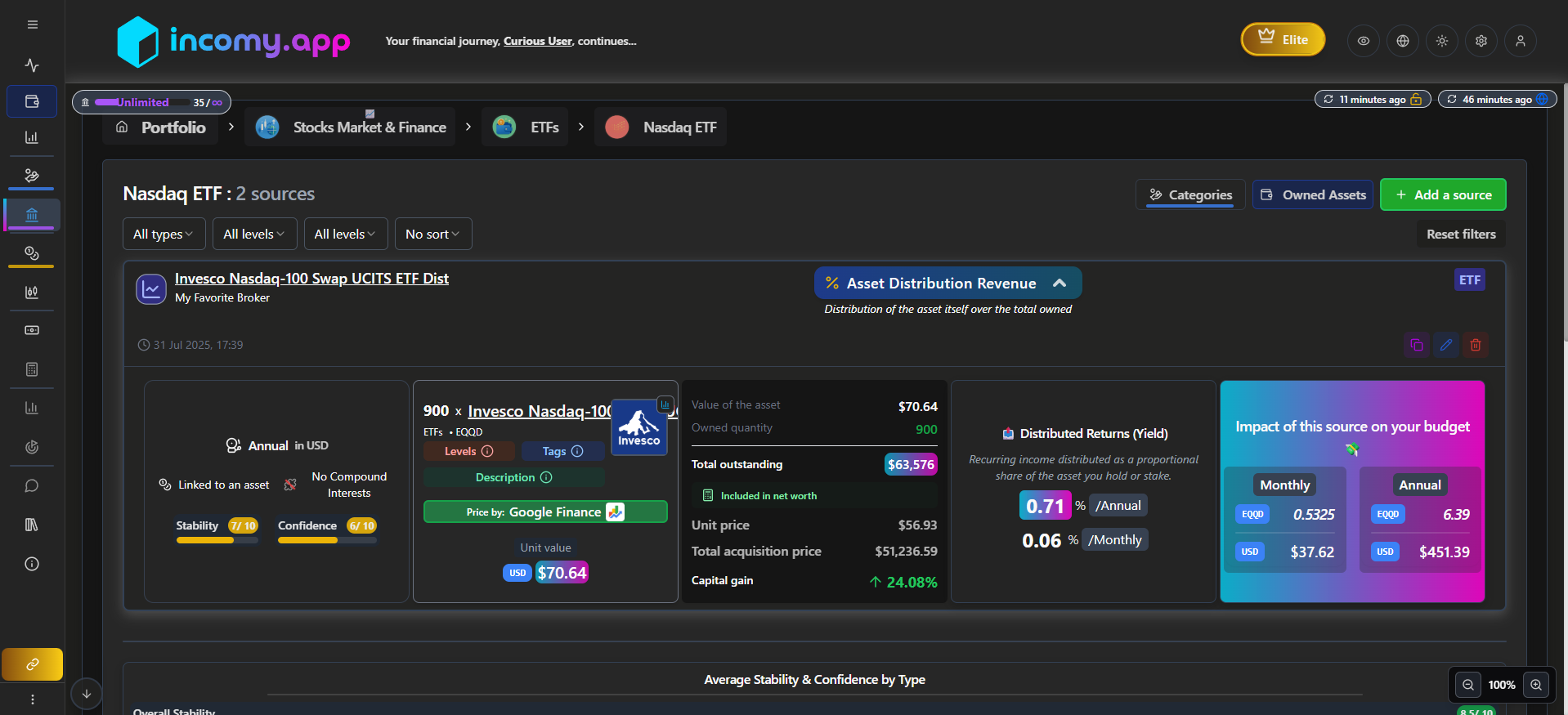Click the Invesco logo thumbnail
Viewport: 1568px width, 715px height.
[x=639, y=427]
